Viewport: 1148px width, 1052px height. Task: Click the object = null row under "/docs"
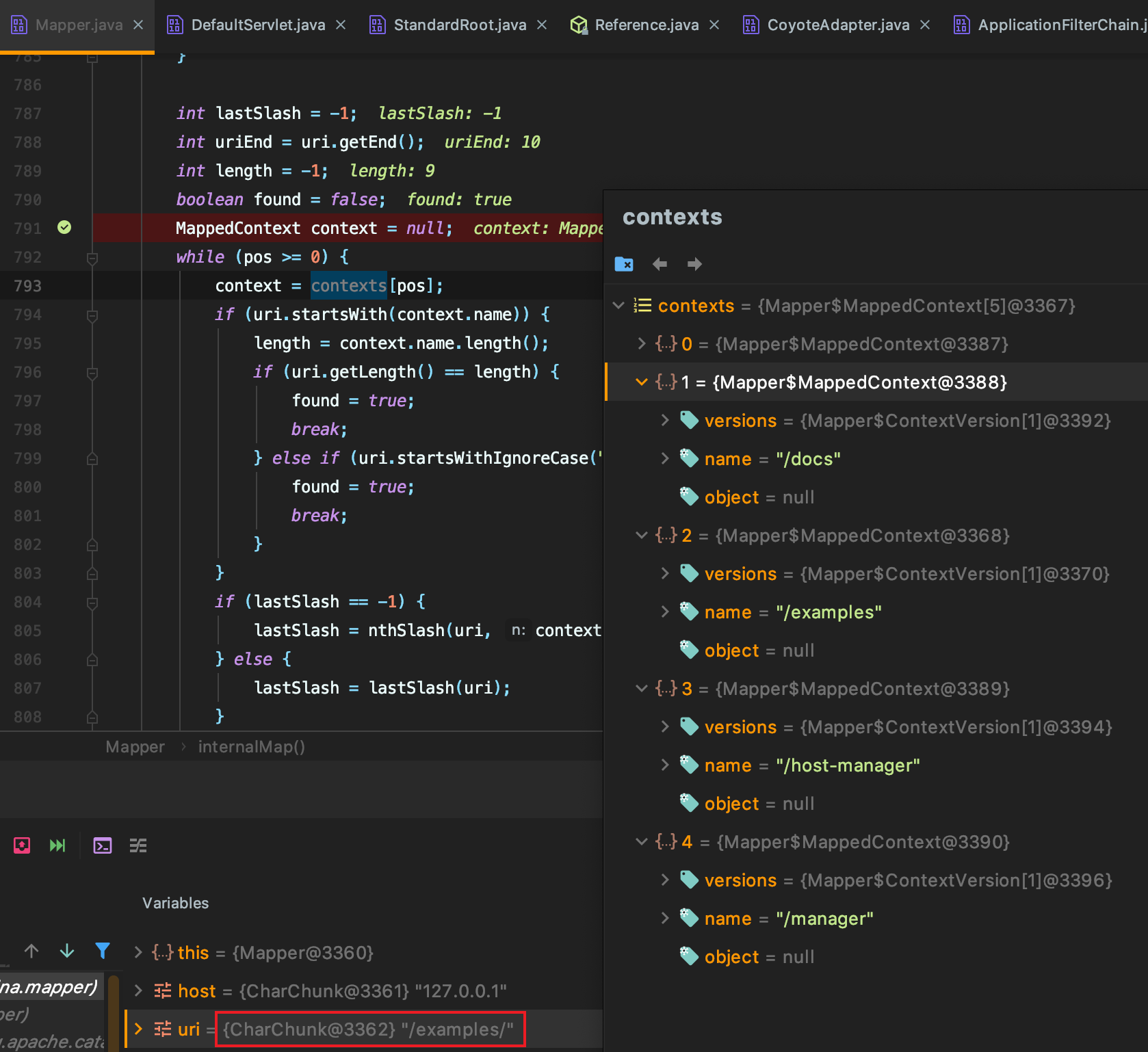876,497
